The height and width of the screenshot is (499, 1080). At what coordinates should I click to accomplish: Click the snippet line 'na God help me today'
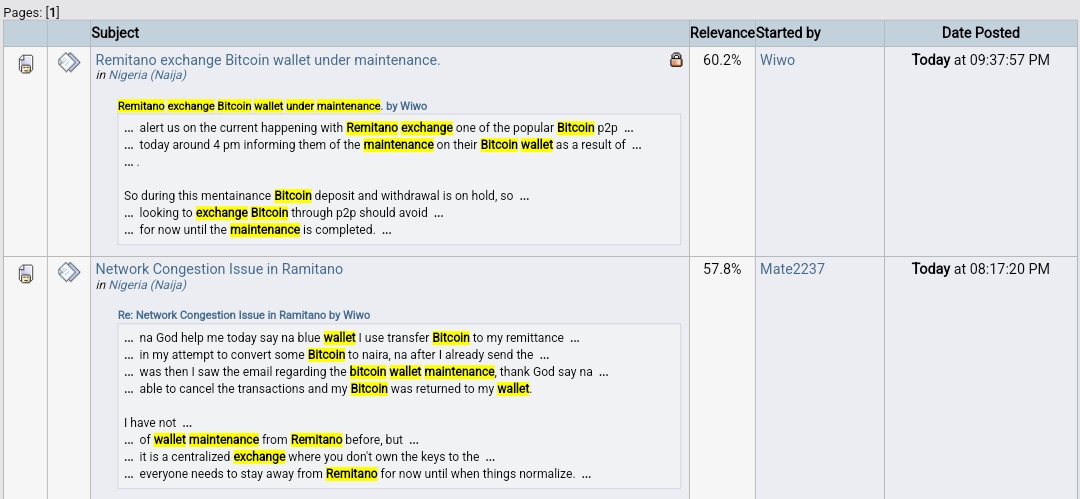[351, 338]
